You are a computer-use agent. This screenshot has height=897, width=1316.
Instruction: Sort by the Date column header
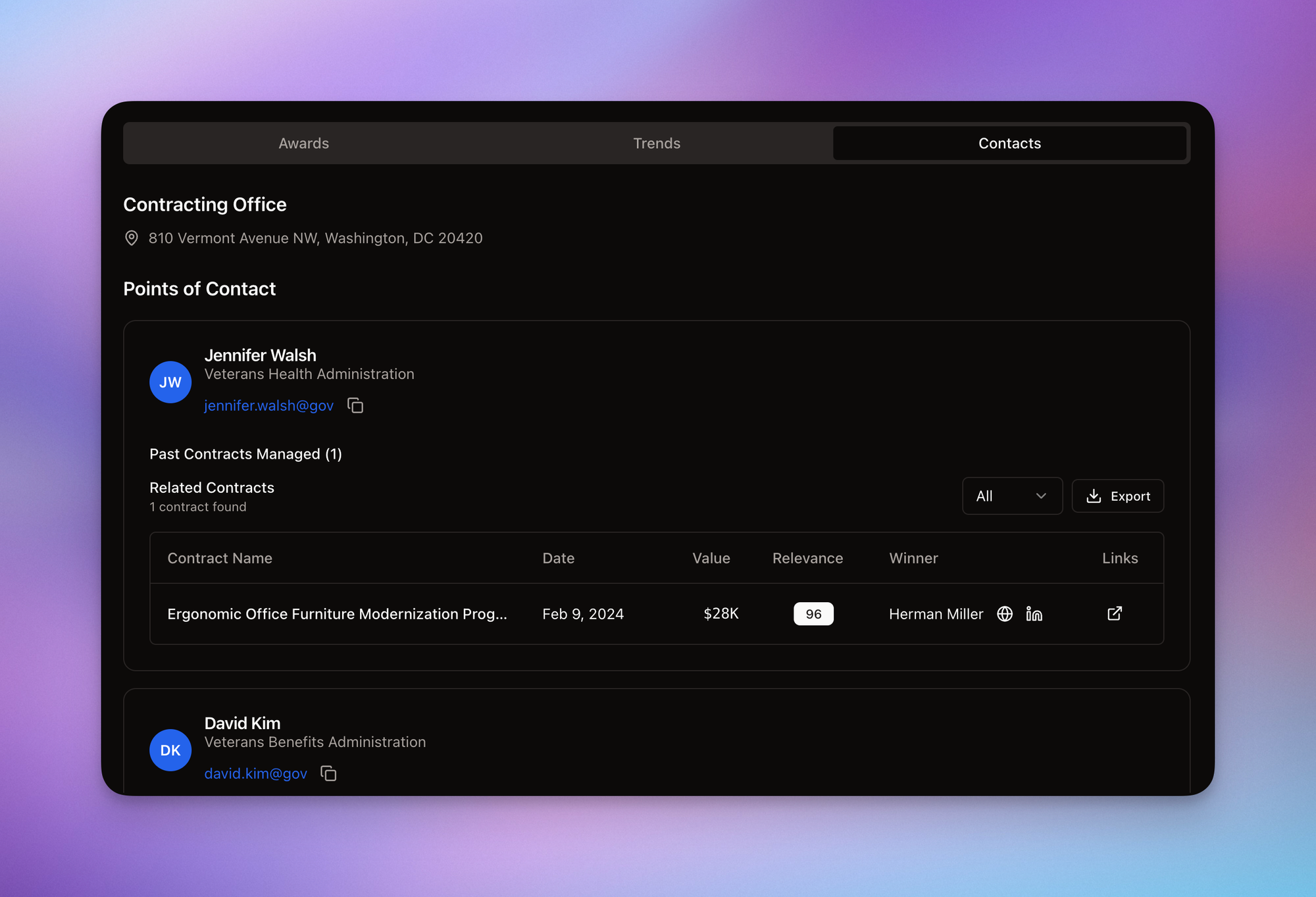tap(558, 558)
